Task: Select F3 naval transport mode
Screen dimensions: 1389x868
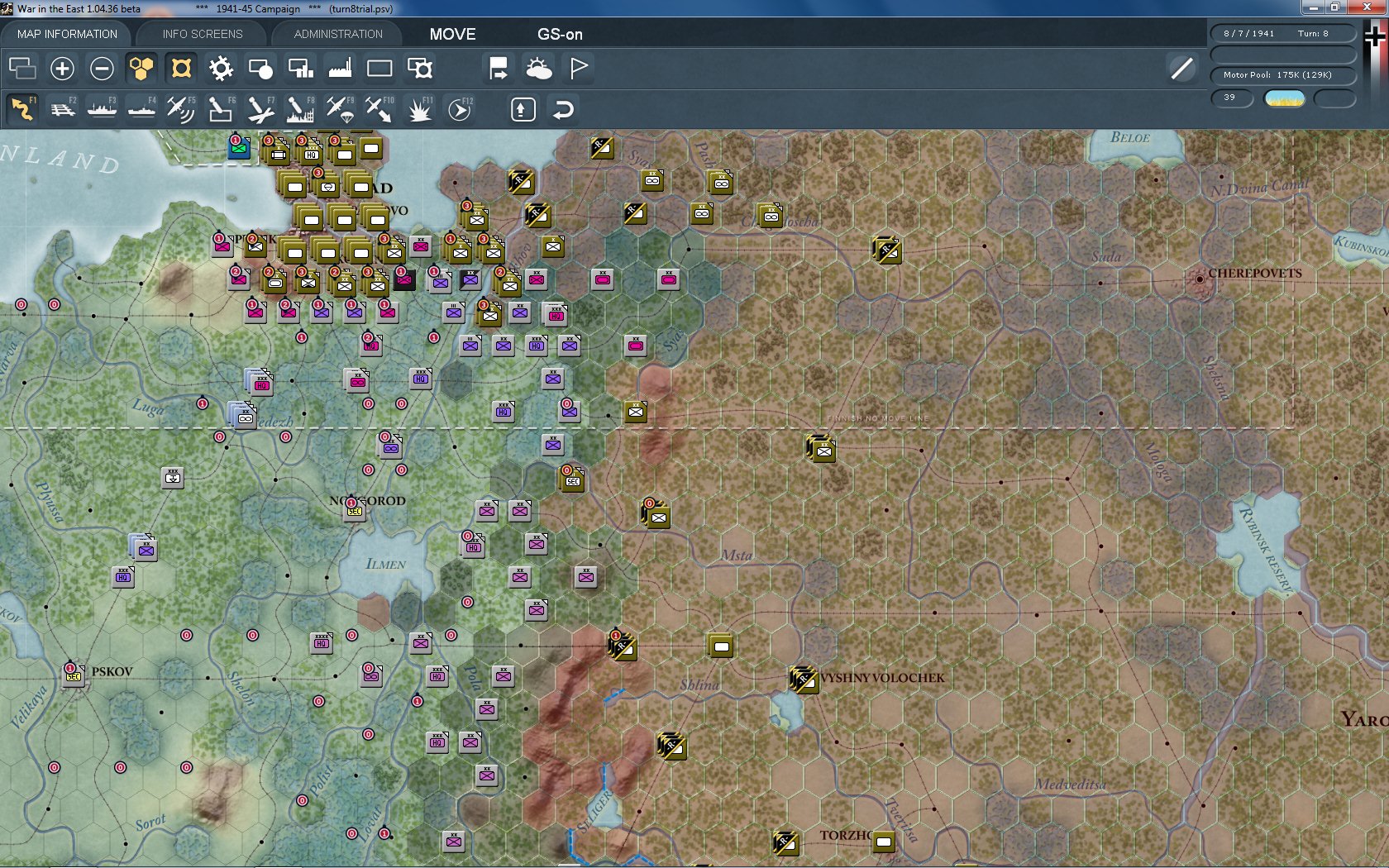Action: click(x=102, y=109)
